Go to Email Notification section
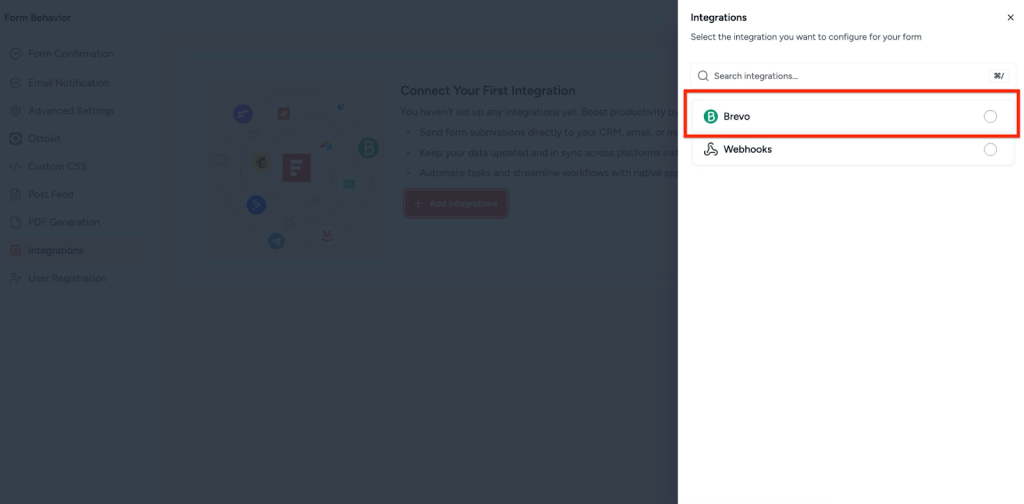 pos(68,83)
